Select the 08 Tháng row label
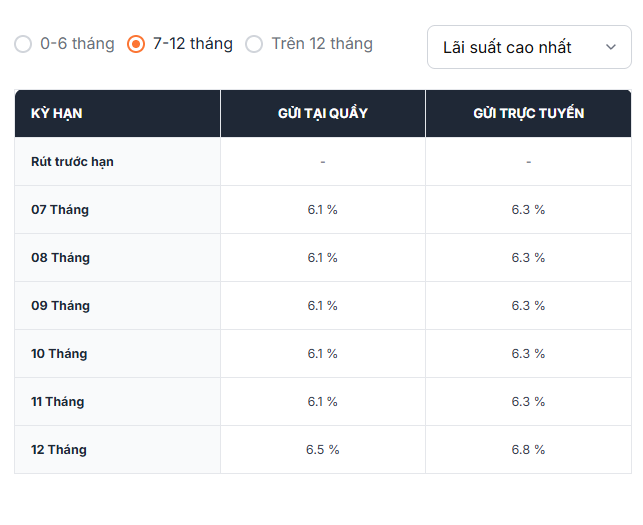Image resolution: width=643 pixels, height=525 pixels. pos(60,258)
